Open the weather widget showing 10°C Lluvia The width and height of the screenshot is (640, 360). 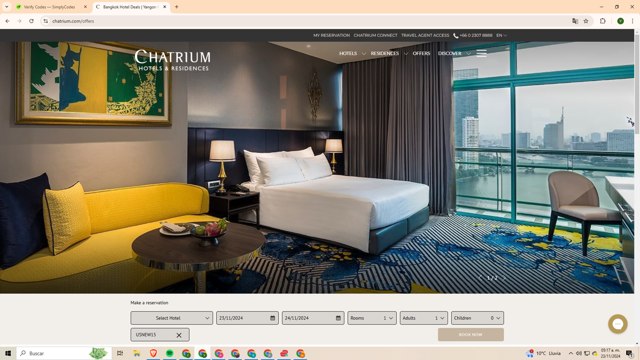tap(544, 353)
